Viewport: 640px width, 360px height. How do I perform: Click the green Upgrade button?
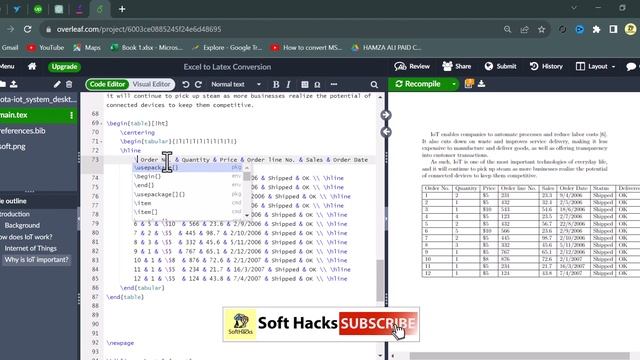pyautogui.click(x=64, y=67)
